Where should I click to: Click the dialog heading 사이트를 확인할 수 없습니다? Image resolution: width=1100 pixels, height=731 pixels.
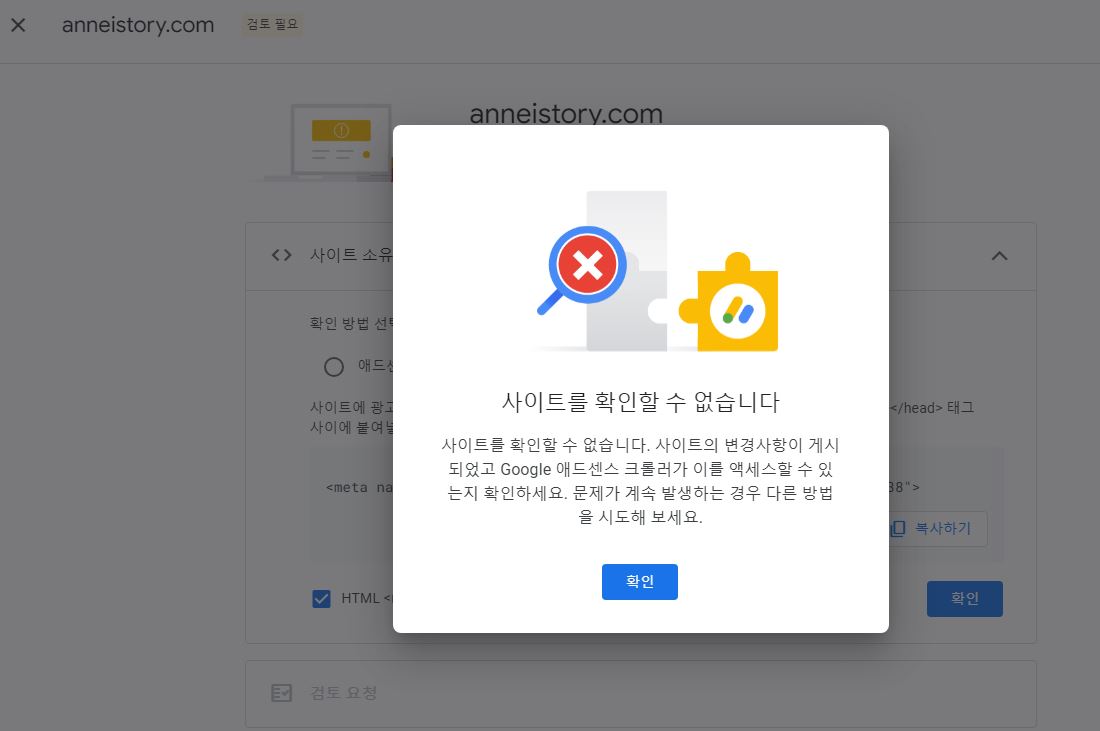640,402
